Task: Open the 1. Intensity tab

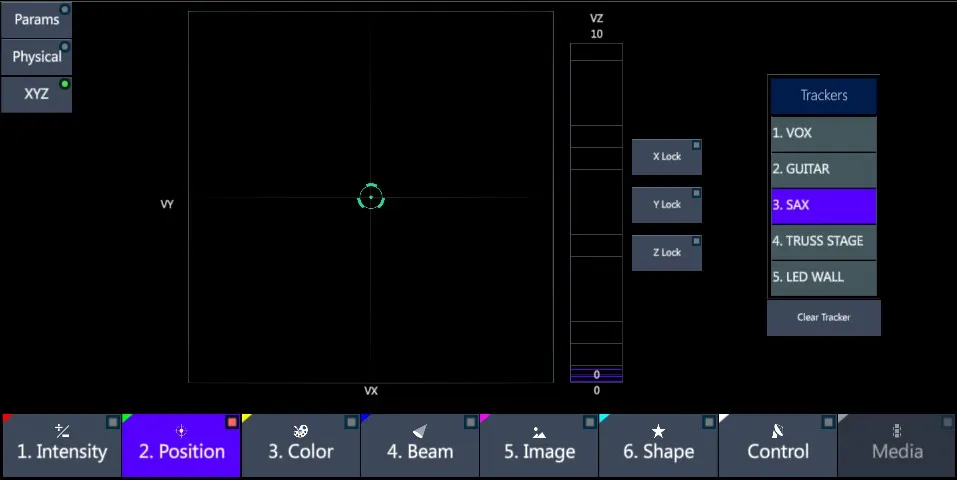Action: tap(62, 445)
